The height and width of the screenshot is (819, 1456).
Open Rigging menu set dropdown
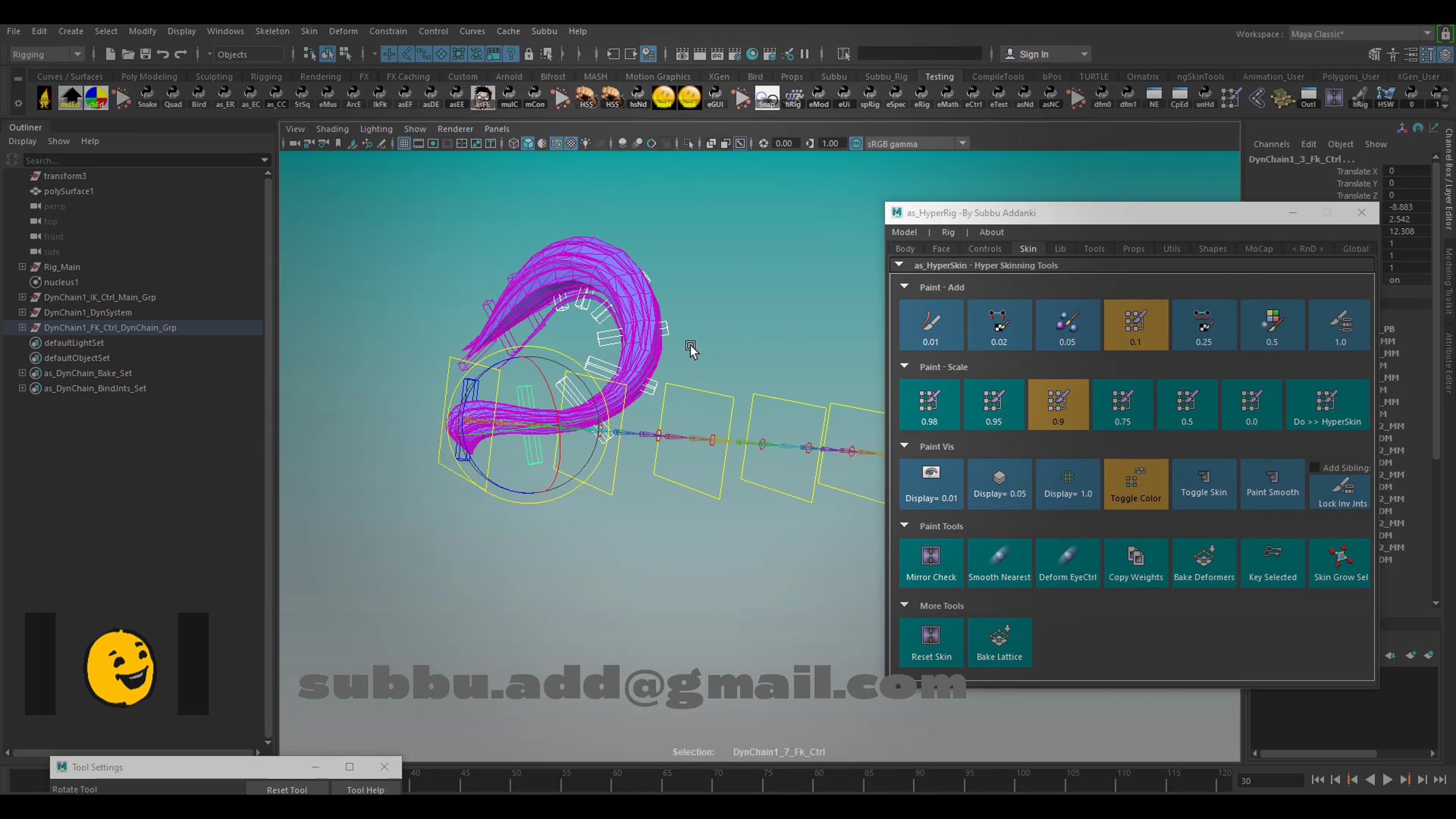tap(47, 54)
